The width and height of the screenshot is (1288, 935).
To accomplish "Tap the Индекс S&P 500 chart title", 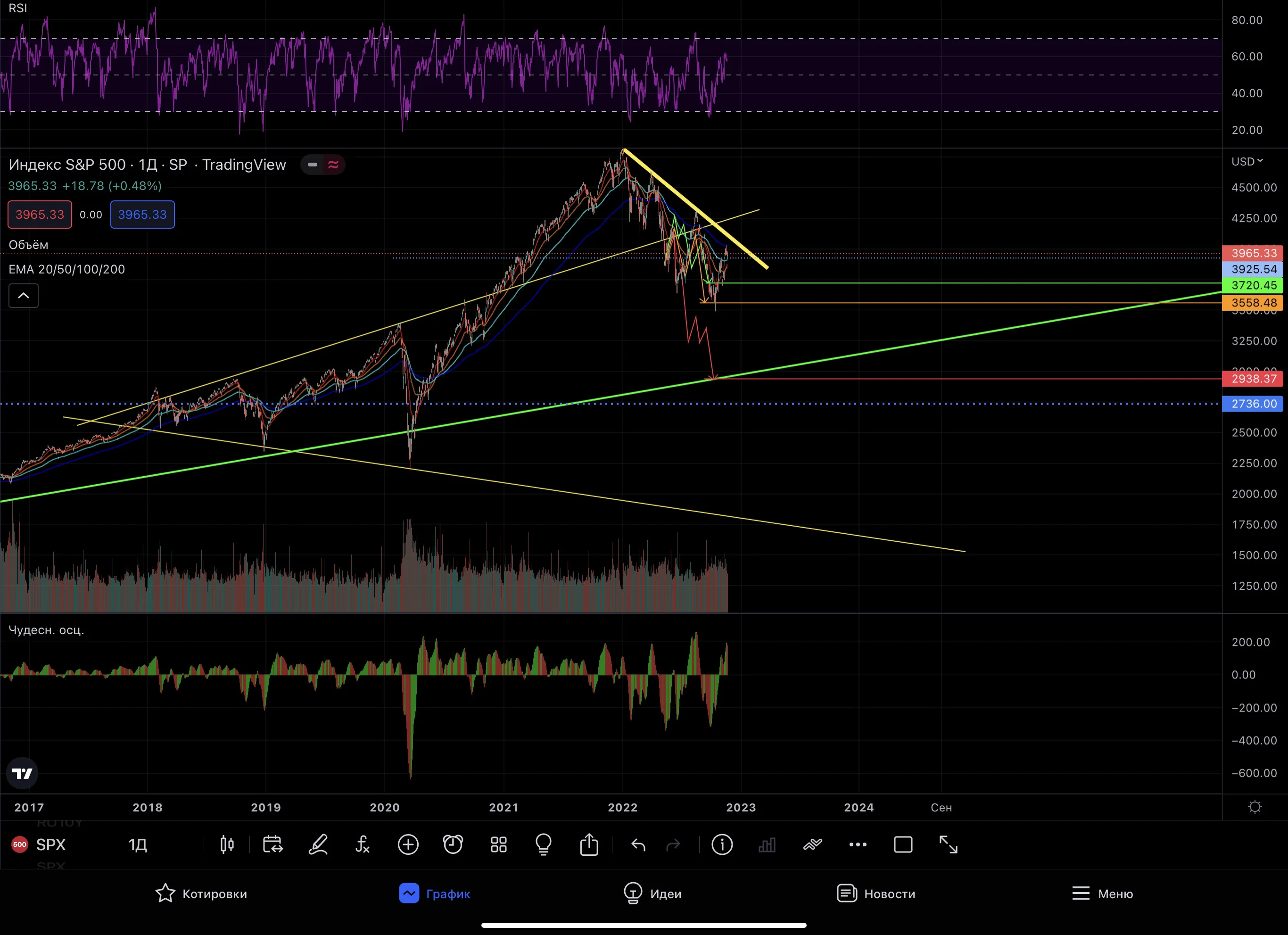I will 147,165.
